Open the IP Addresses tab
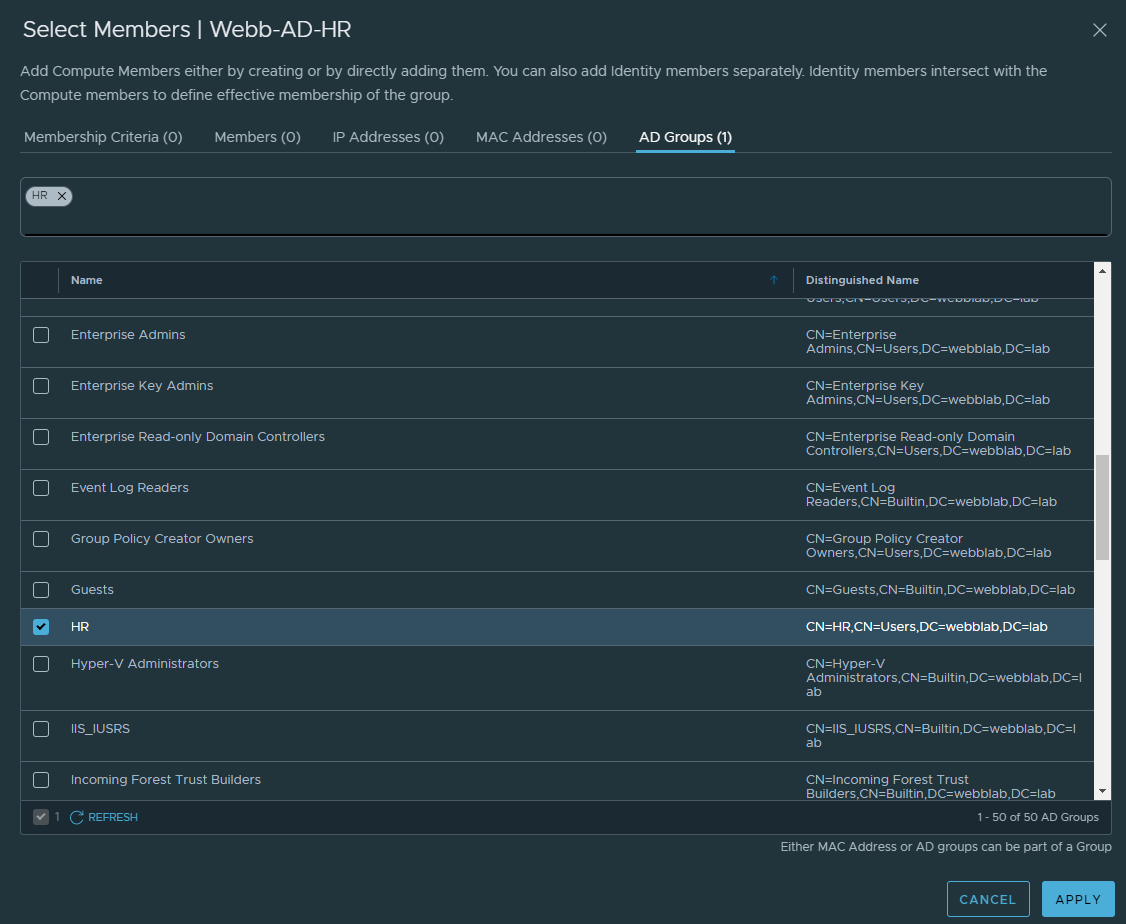The image size is (1126, 924). tap(388, 137)
